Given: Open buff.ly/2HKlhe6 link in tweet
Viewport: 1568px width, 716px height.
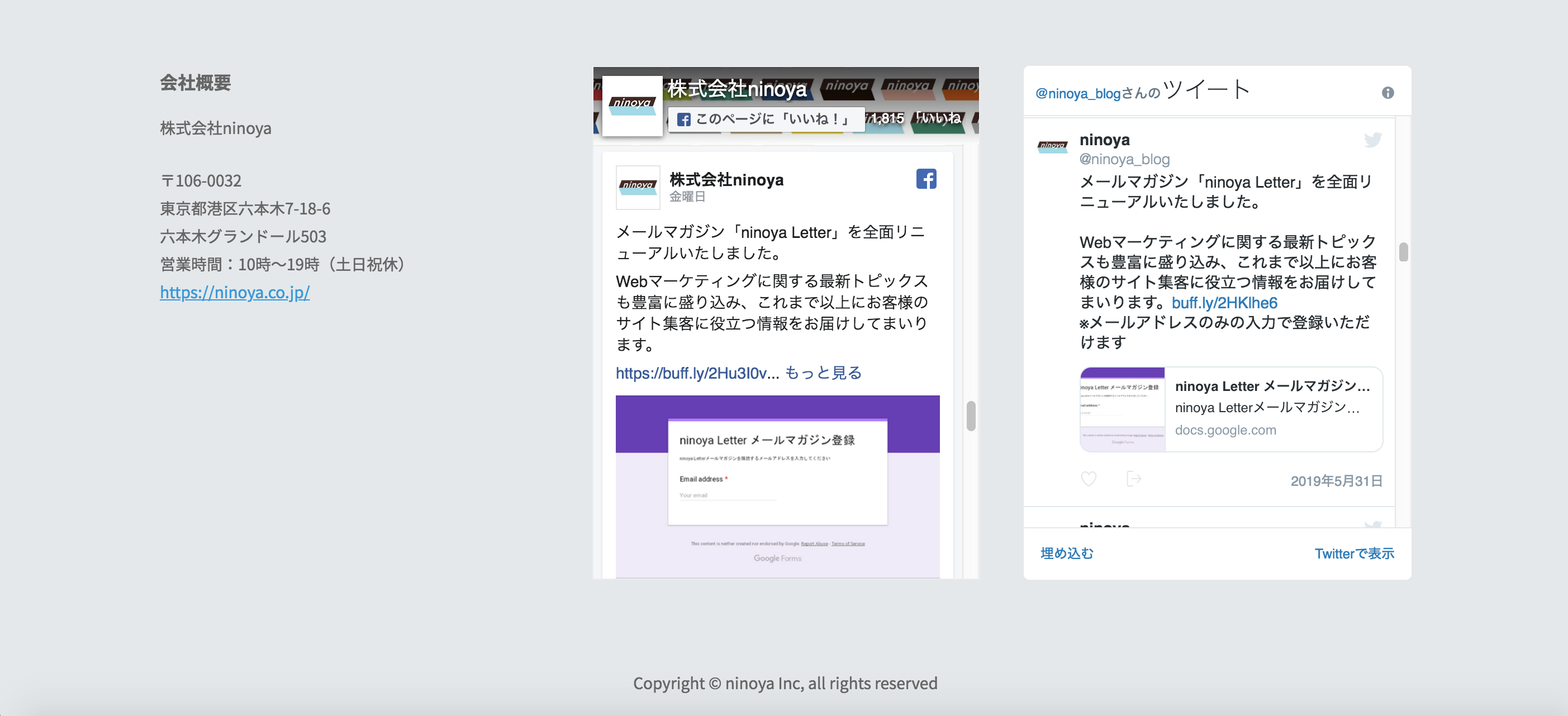Looking at the screenshot, I should click(x=1224, y=303).
